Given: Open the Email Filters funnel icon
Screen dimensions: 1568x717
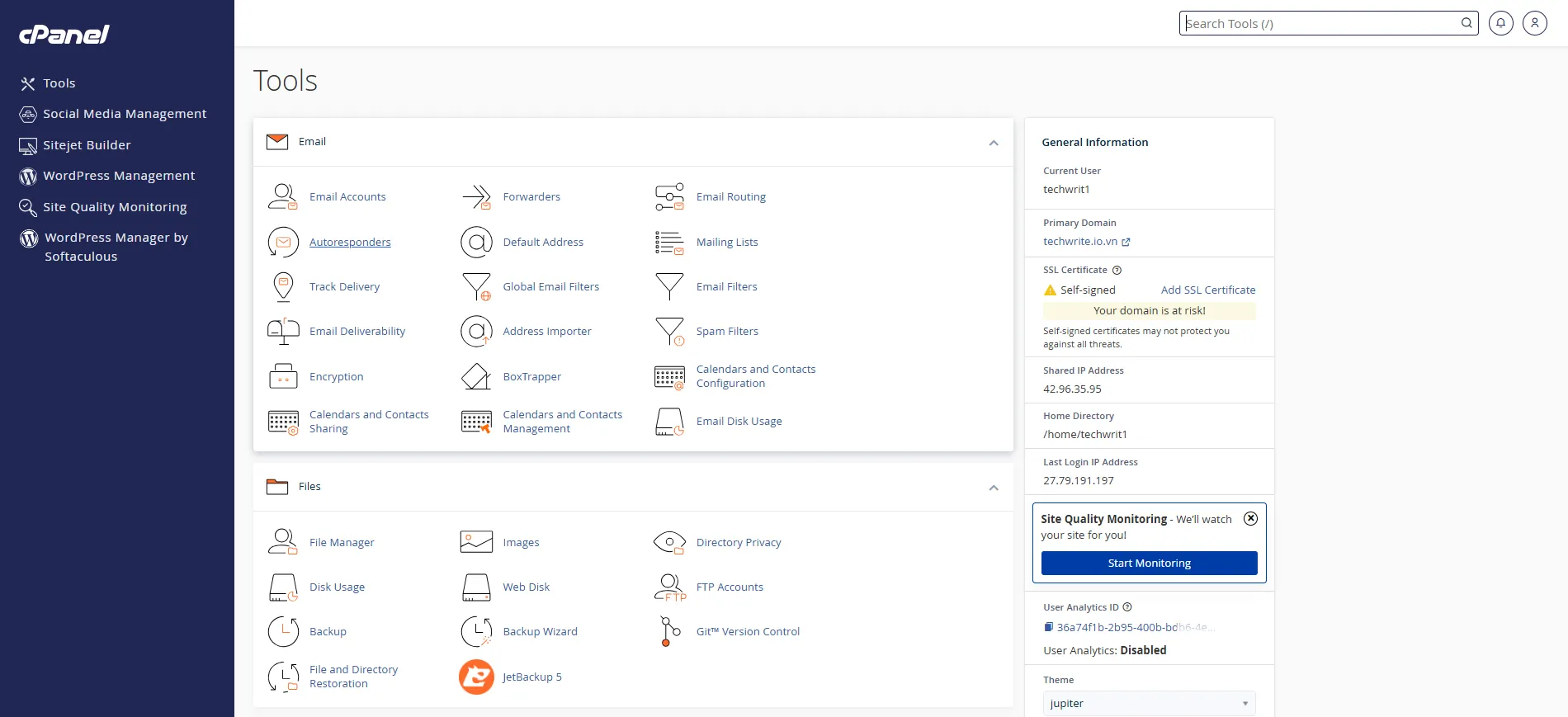Looking at the screenshot, I should pos(669,286).
